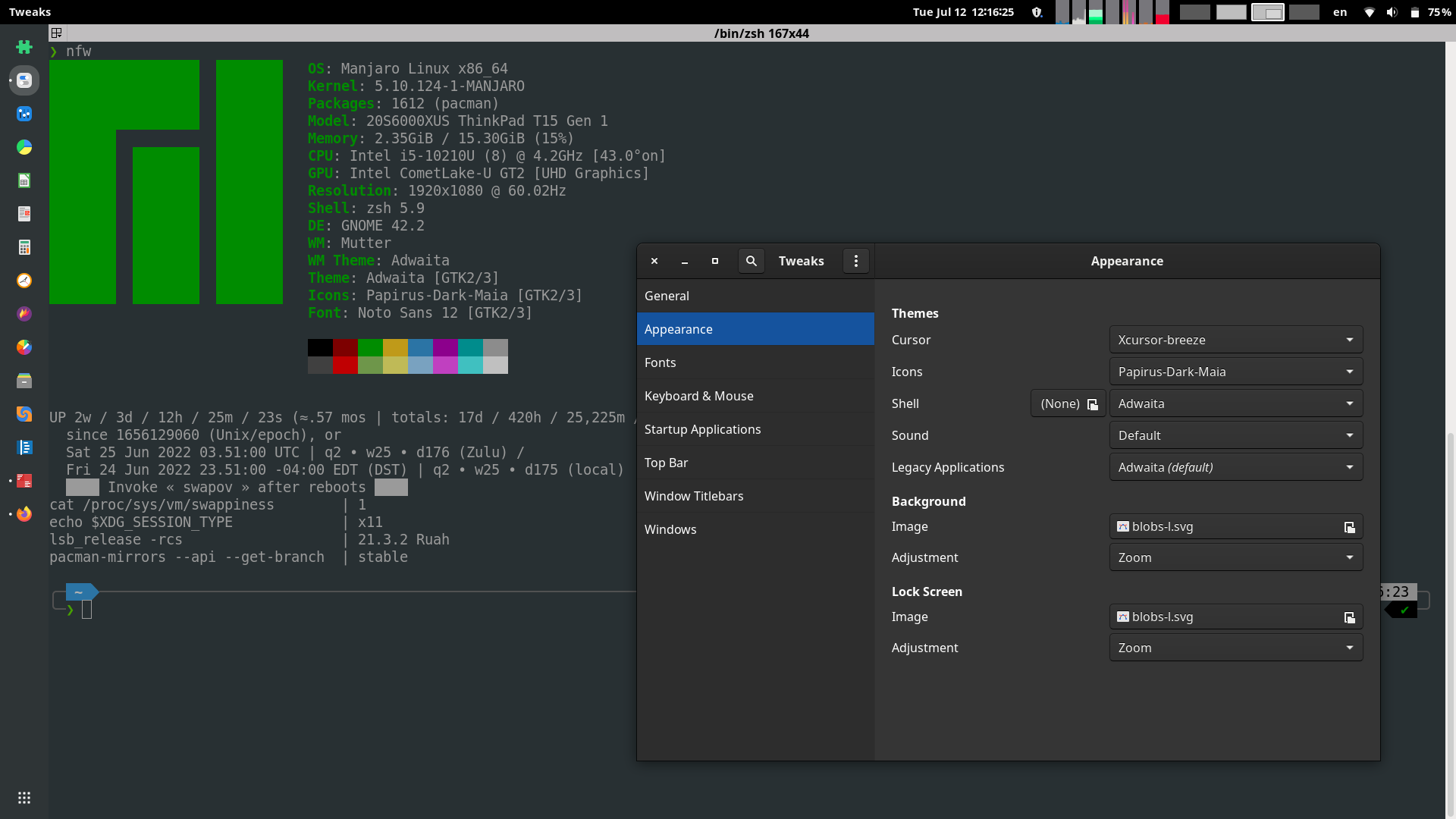Click the green memory graph in top bar

pos(1096,12)
